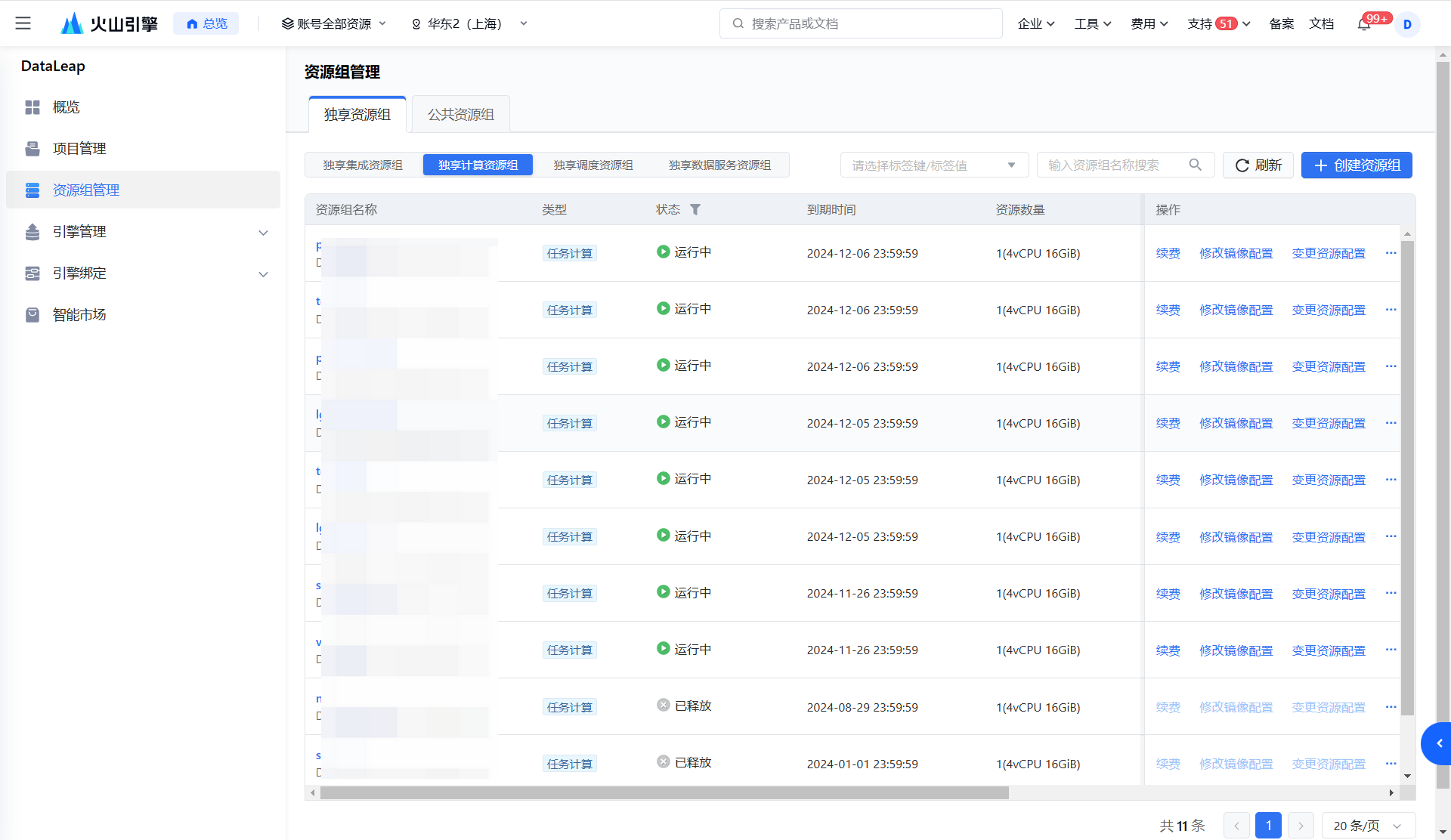
Task: Open the notification bell
Action: (x=1364, y=24)
